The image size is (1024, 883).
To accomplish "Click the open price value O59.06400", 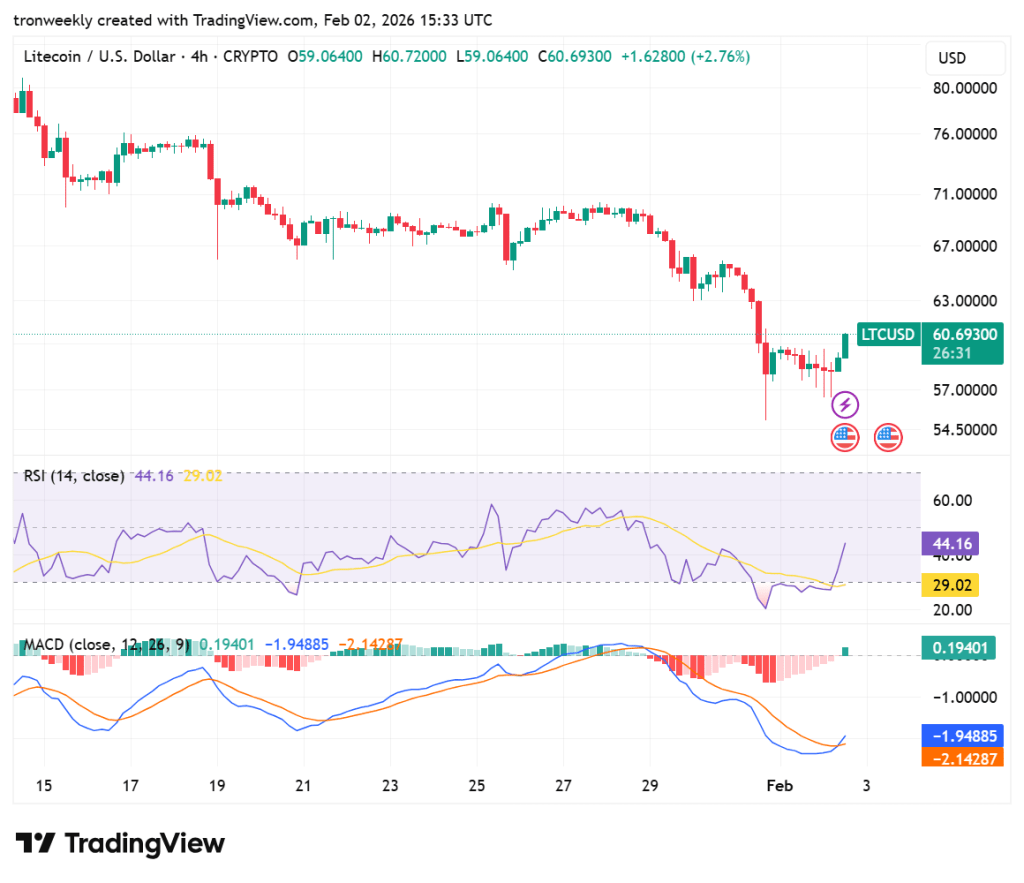I will [x=325, y=57].
